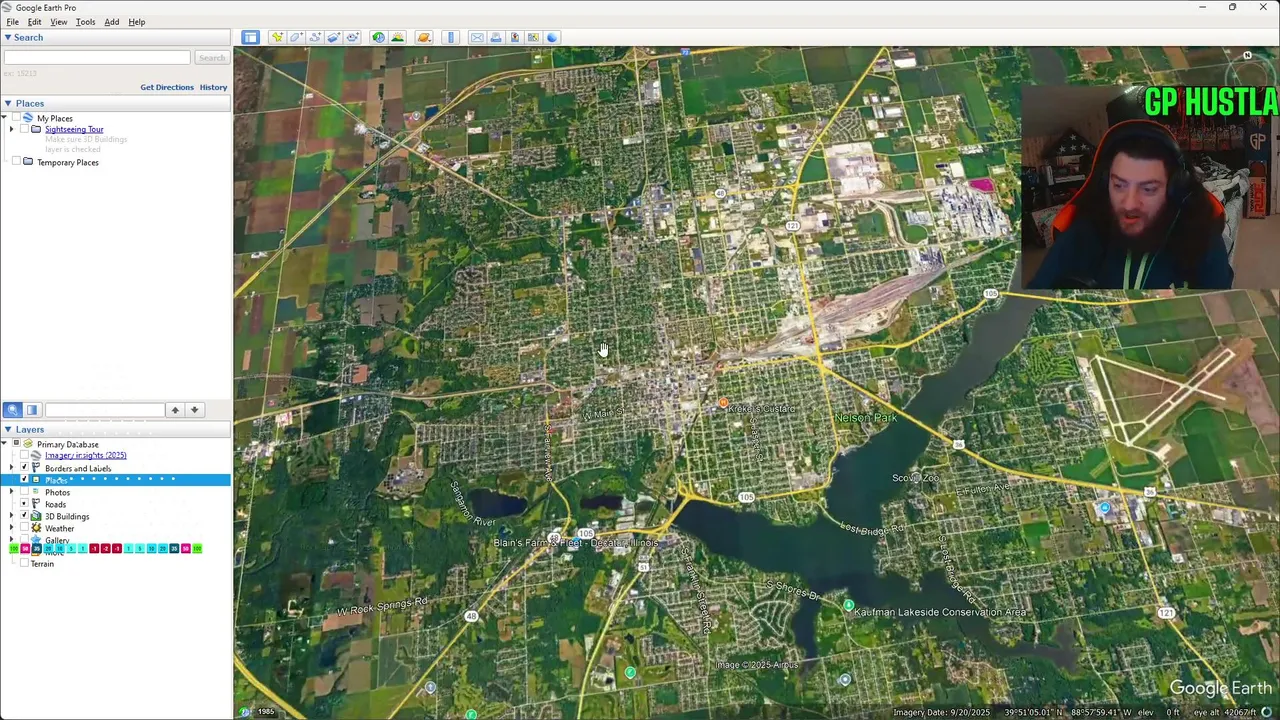Open the search History link
Image resolution: width=1280 pixels, height=720 pixels.
point(213,87)
